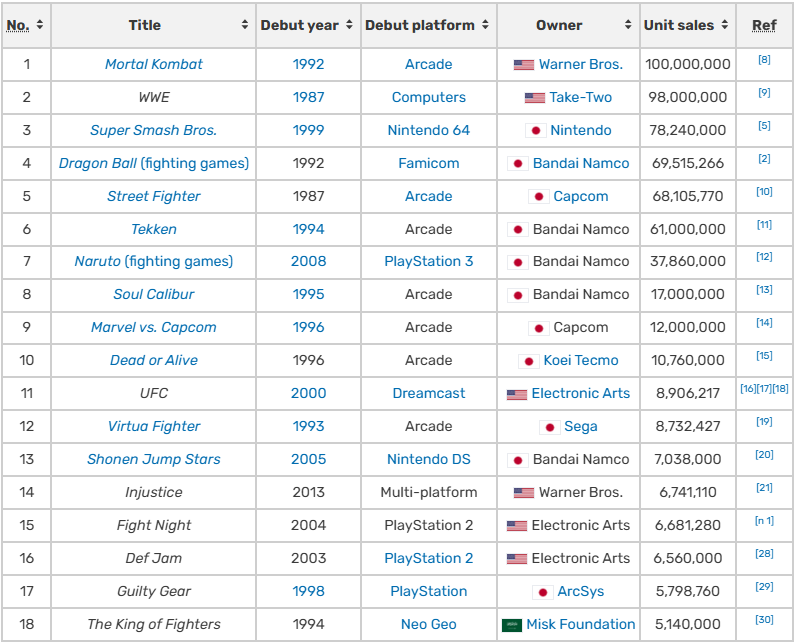The height and width of the screenshot is (642, 794).
Task: Click US flag beside Take-Two
Action: point(534,97)
